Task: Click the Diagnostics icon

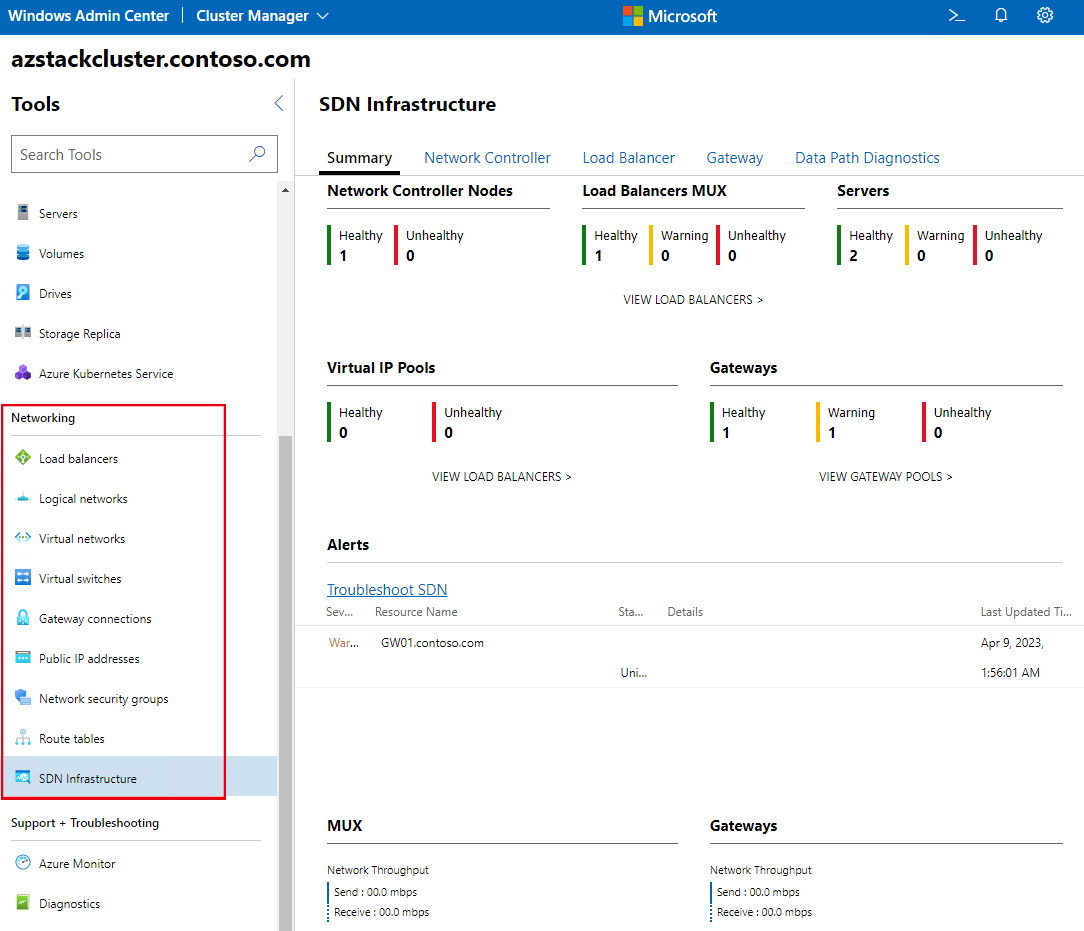Action: point(23,903)
